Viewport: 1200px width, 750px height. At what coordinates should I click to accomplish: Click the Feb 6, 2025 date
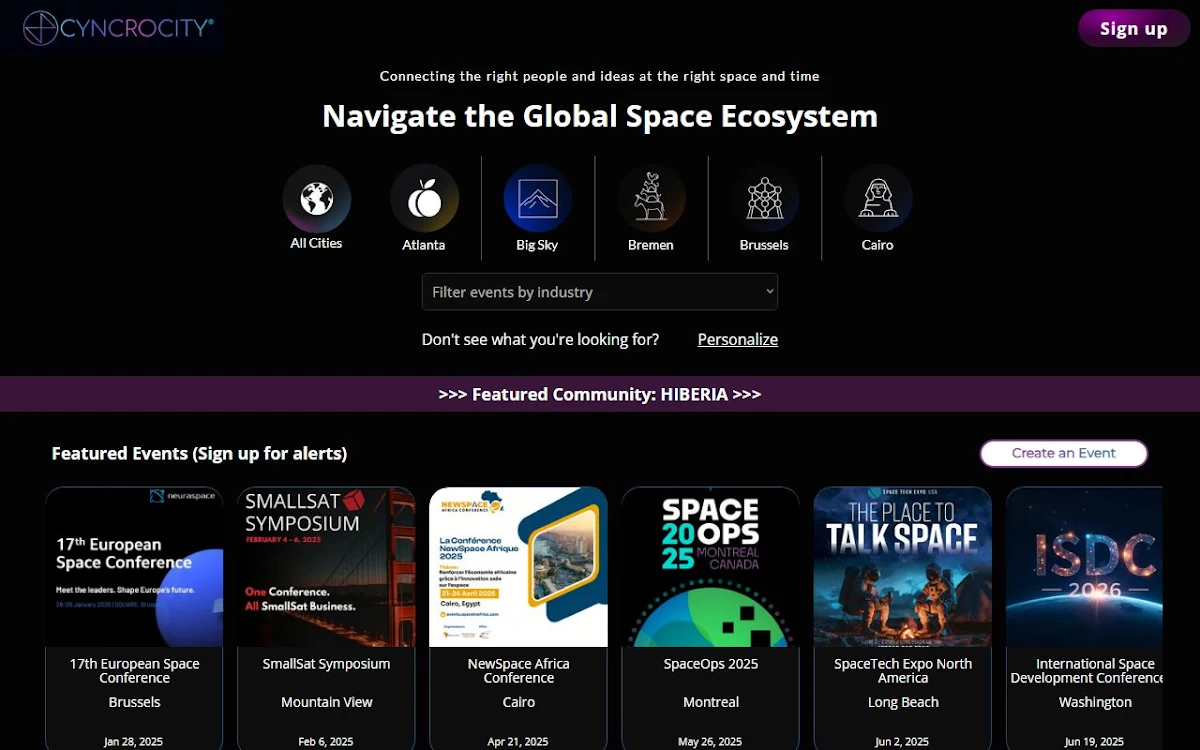click(326, 742)
